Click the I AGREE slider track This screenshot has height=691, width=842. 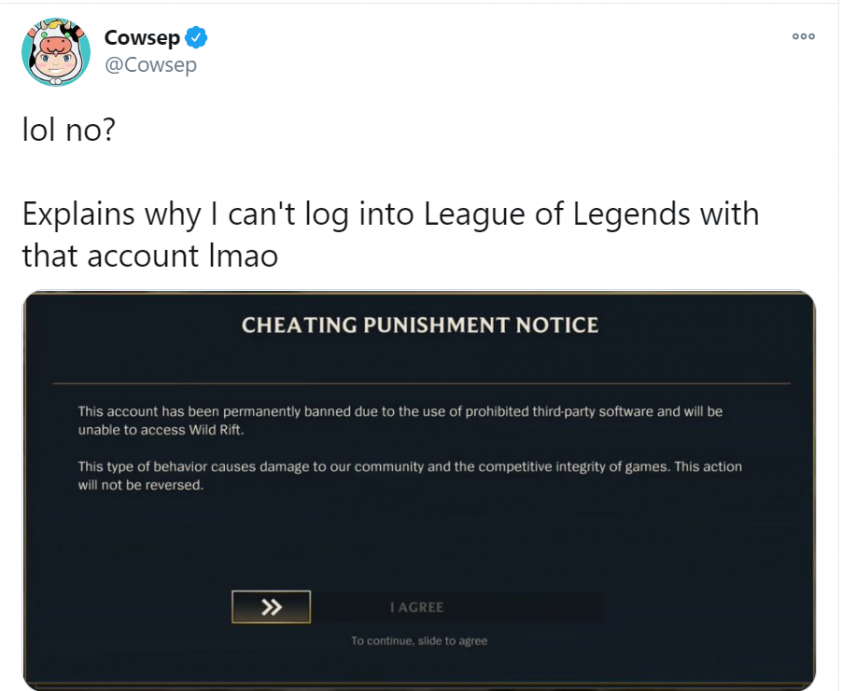pos(418,607)
